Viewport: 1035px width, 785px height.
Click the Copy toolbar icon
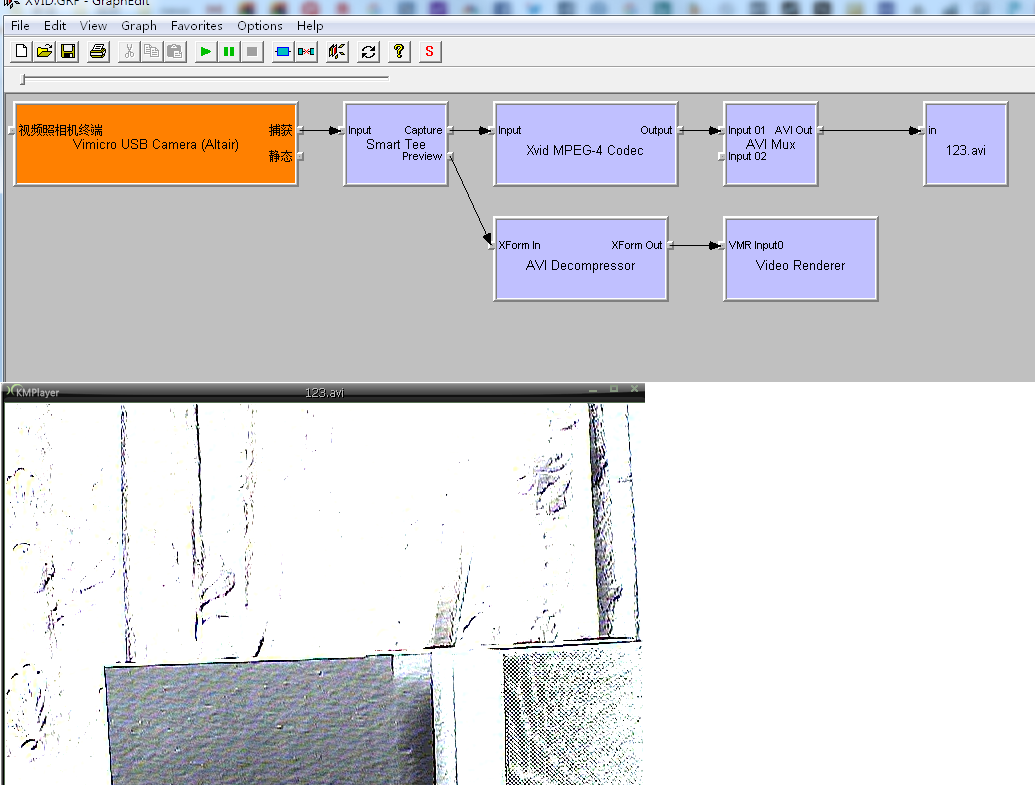152,51
